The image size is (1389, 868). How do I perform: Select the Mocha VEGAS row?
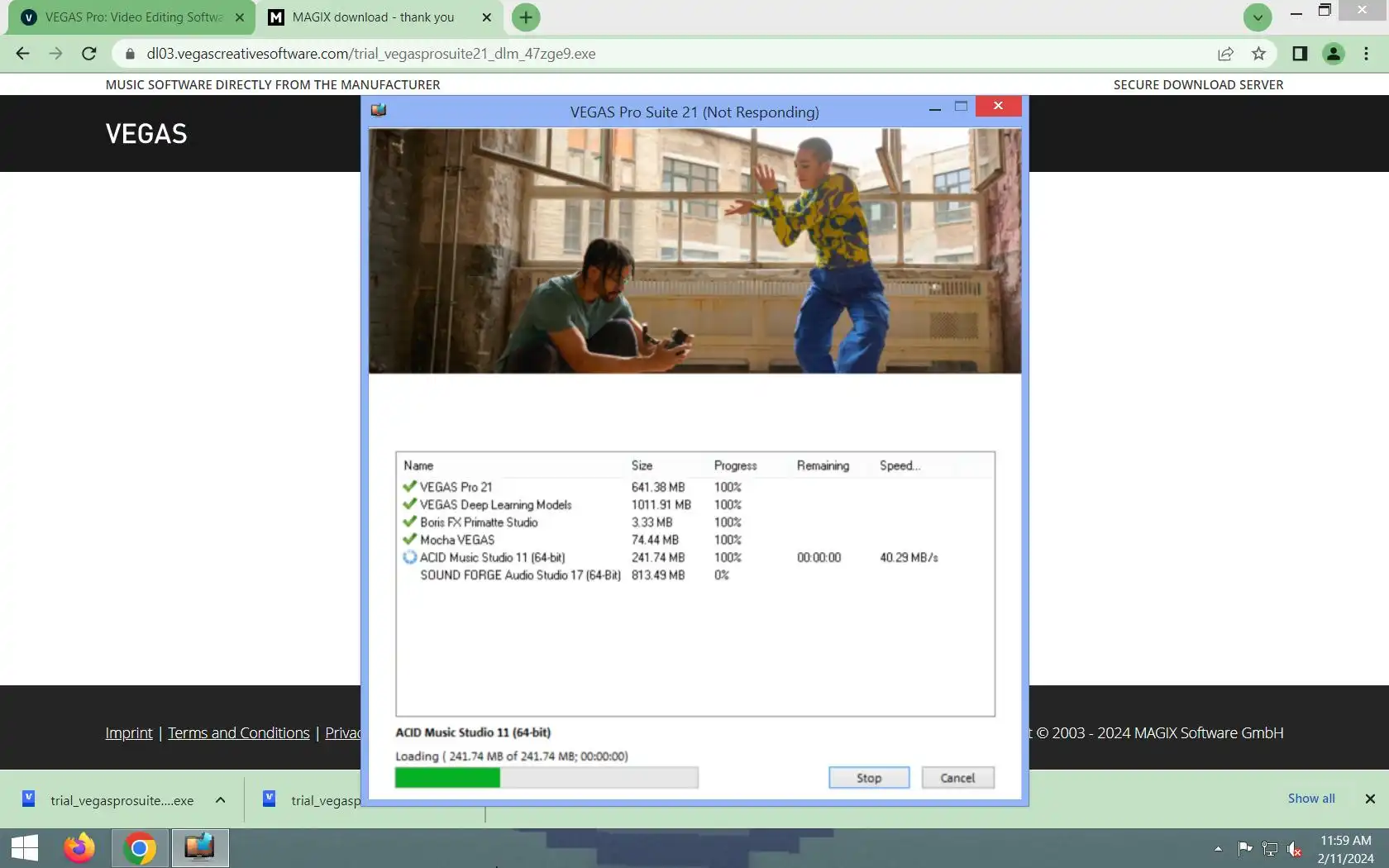tap(694, 540)
